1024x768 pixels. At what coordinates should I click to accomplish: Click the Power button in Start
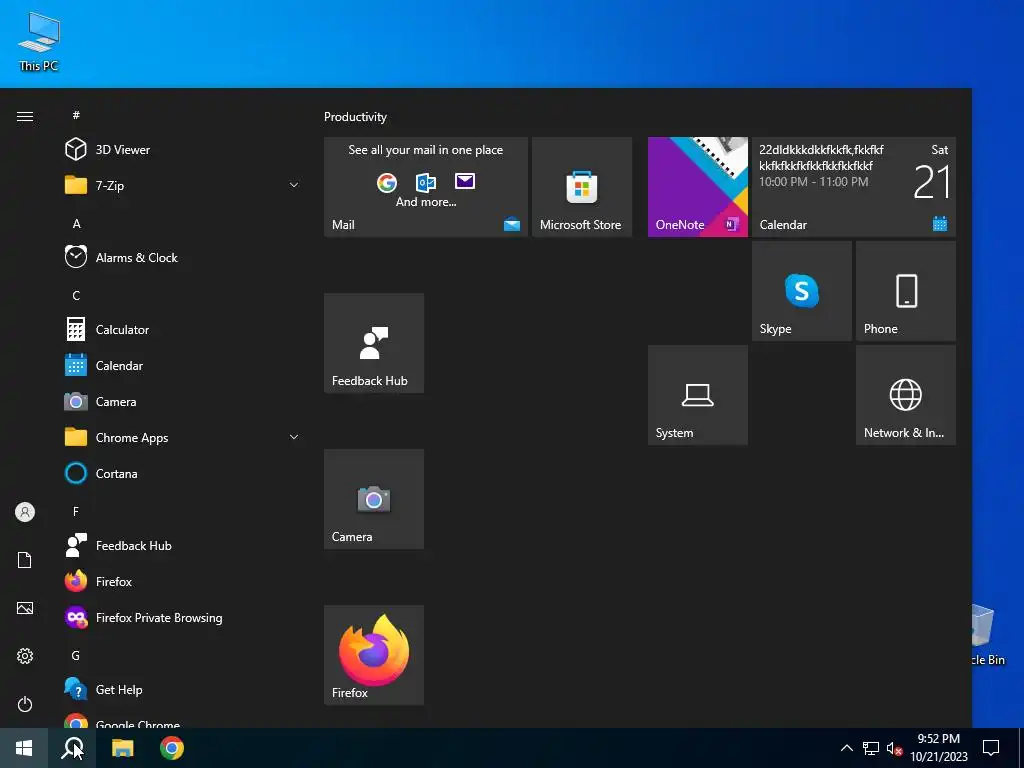click(25, 704)
